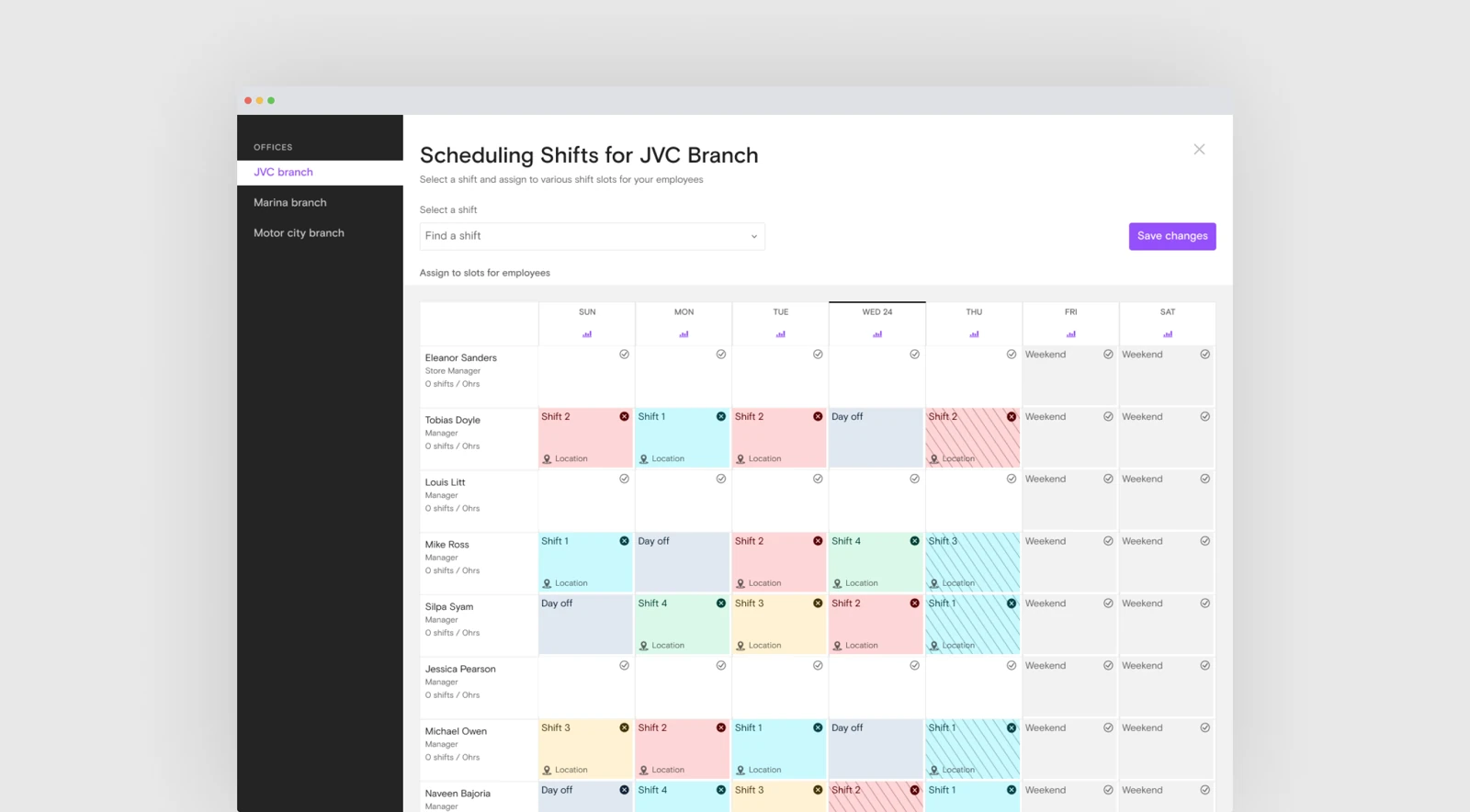Remove Michael Owen's Sunday Shift 3
This screenshot has width=1470, height=812.
coord(625,727)
